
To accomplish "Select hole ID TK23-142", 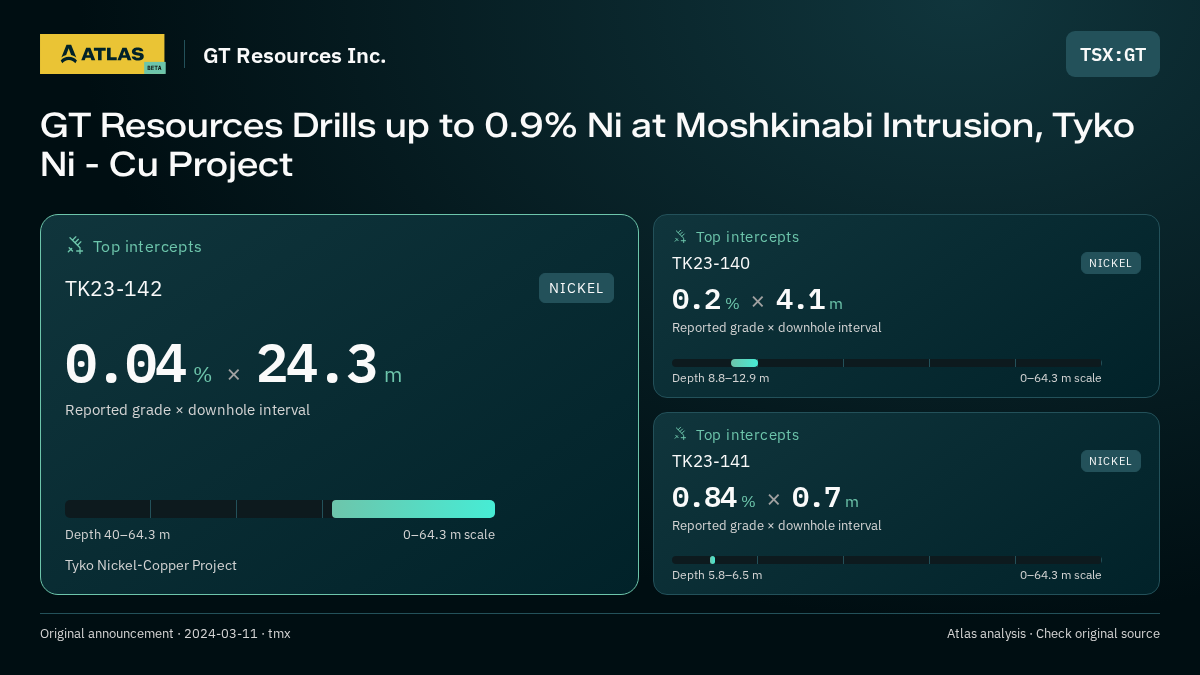I will click(113, 289).
